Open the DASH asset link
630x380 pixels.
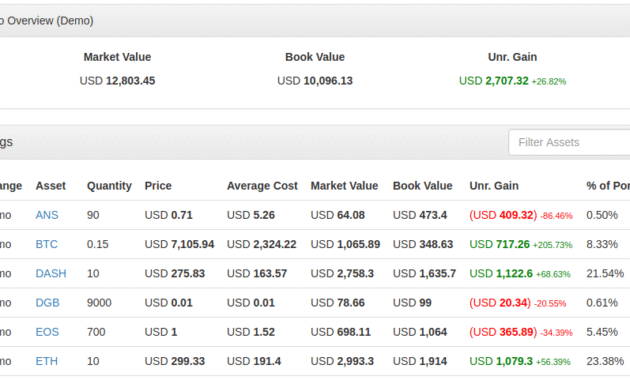[x=51, y=274]
